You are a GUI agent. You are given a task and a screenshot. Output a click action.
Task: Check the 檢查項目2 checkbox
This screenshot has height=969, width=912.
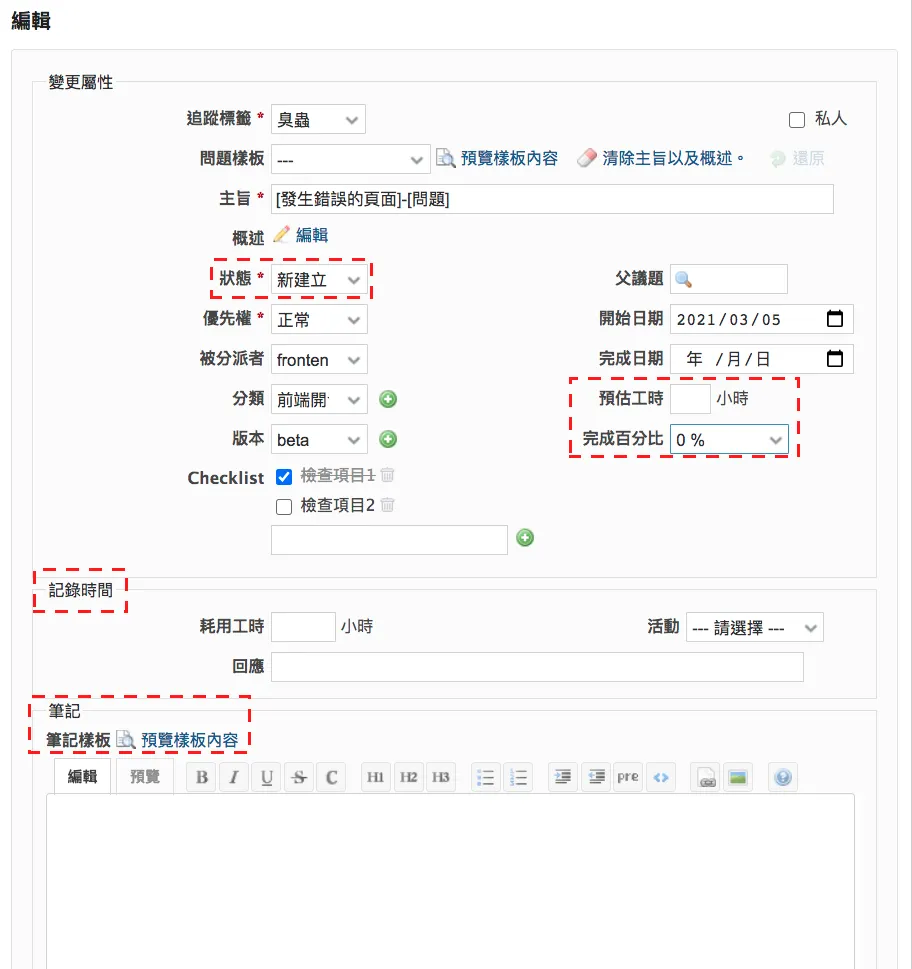284,507
